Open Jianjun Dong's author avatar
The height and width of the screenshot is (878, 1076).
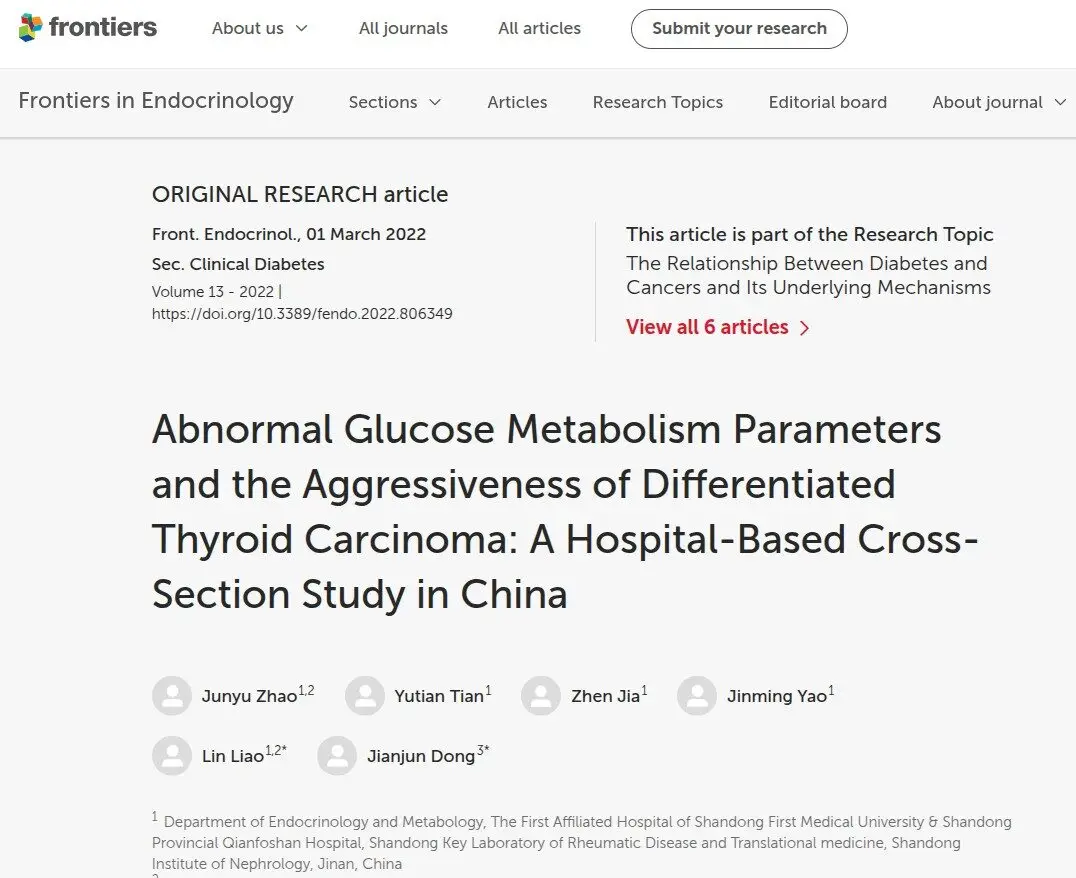pyautogui.click(x=337, y=755)
